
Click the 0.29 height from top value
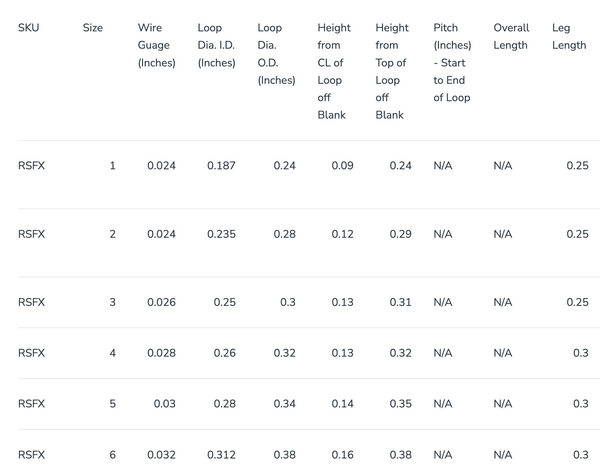coord(400,234)
